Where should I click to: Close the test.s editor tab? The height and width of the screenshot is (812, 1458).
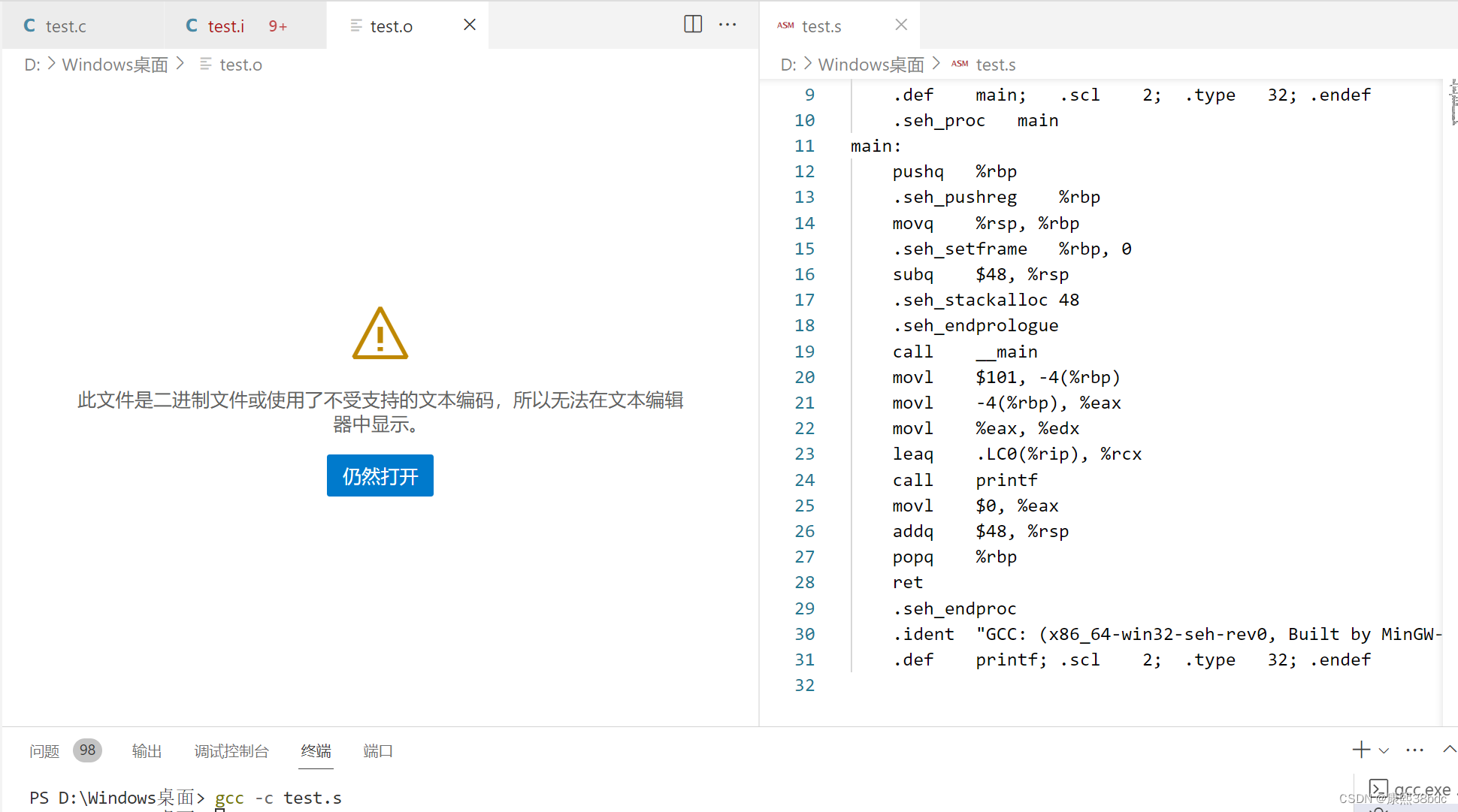(901, 25)
